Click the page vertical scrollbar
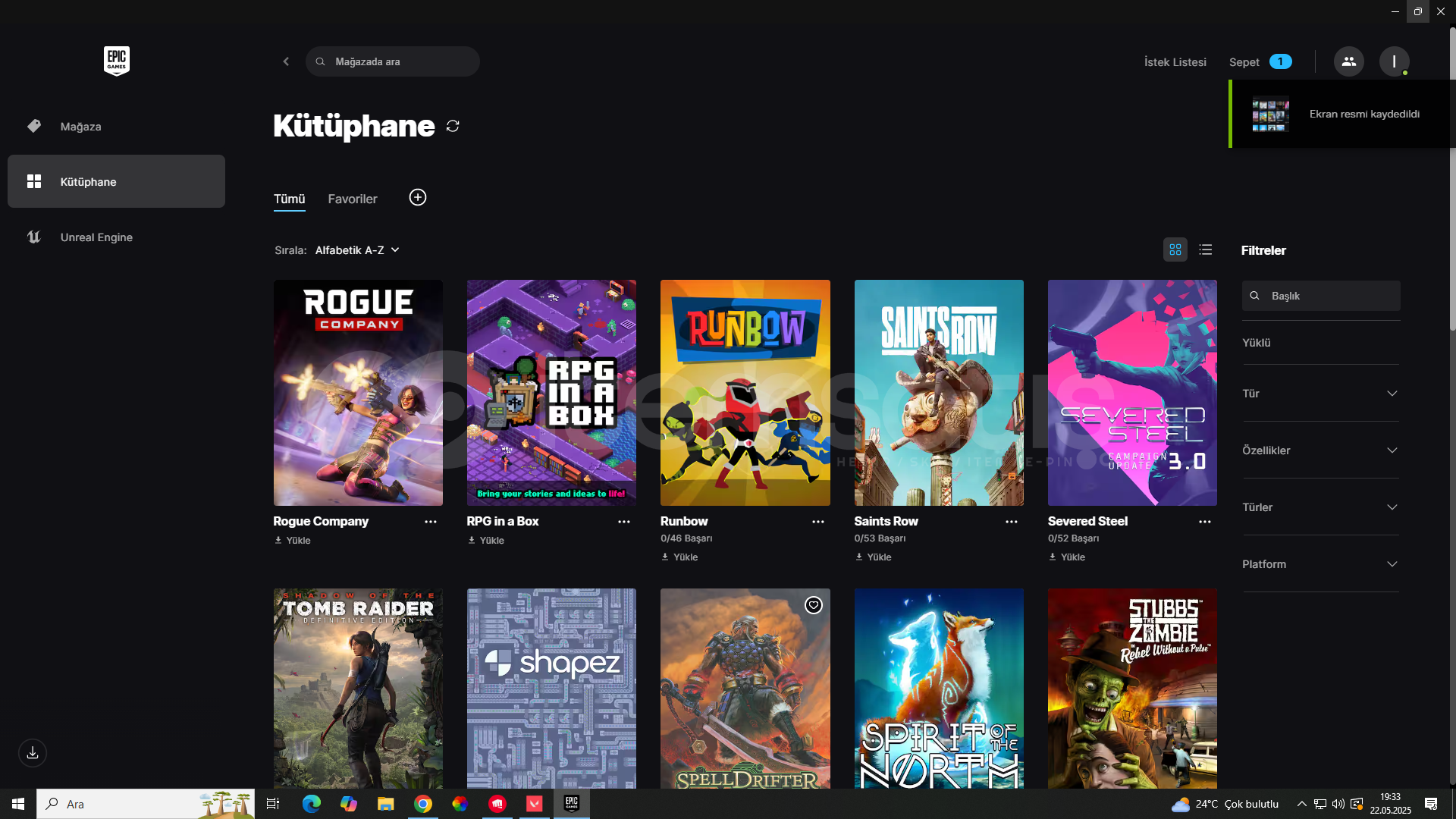Image resolution: width=1456 pixels, height=819 pixels. tap(1452, 178)
